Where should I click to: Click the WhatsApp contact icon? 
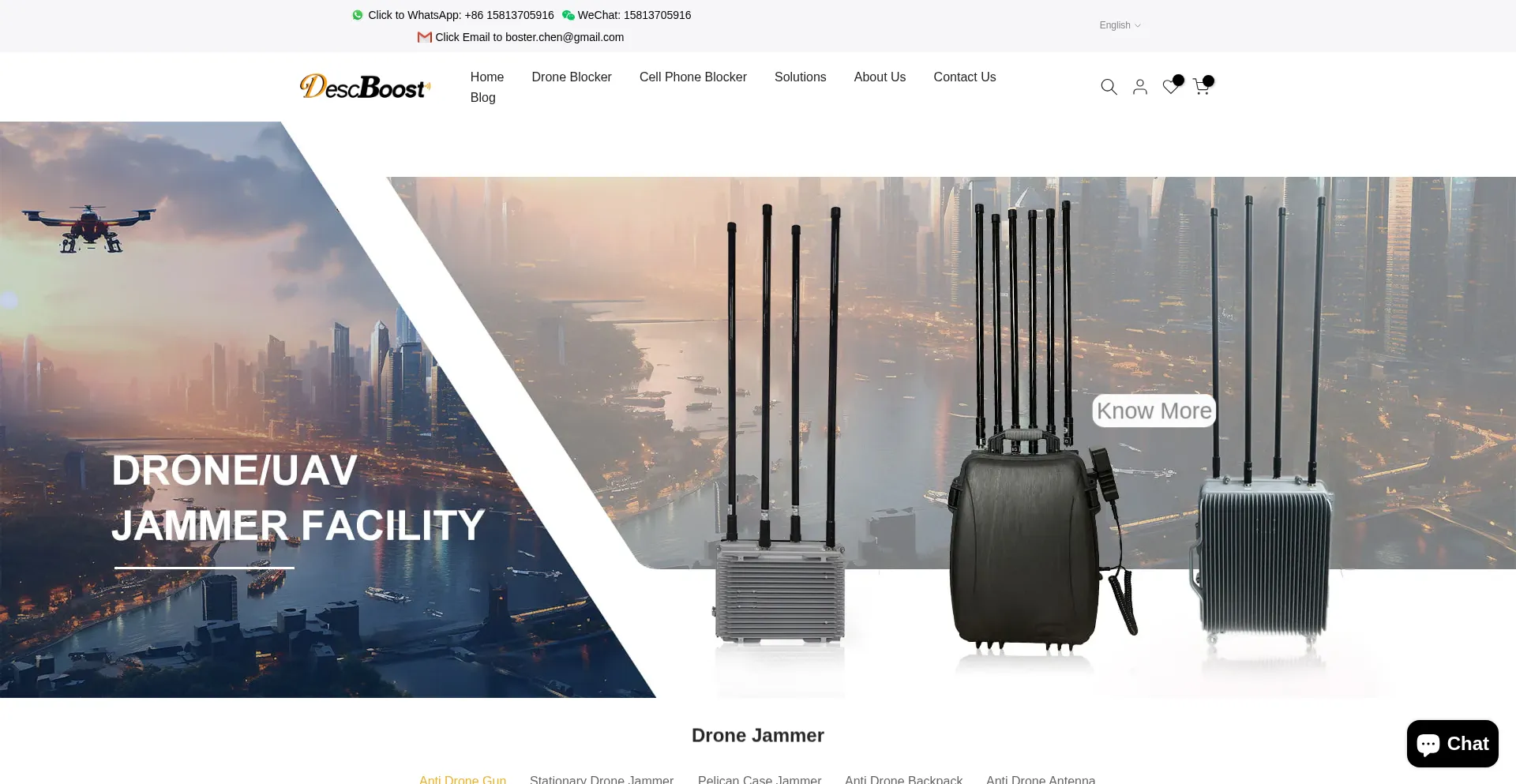pyautogui.click(x=358, y=15)
